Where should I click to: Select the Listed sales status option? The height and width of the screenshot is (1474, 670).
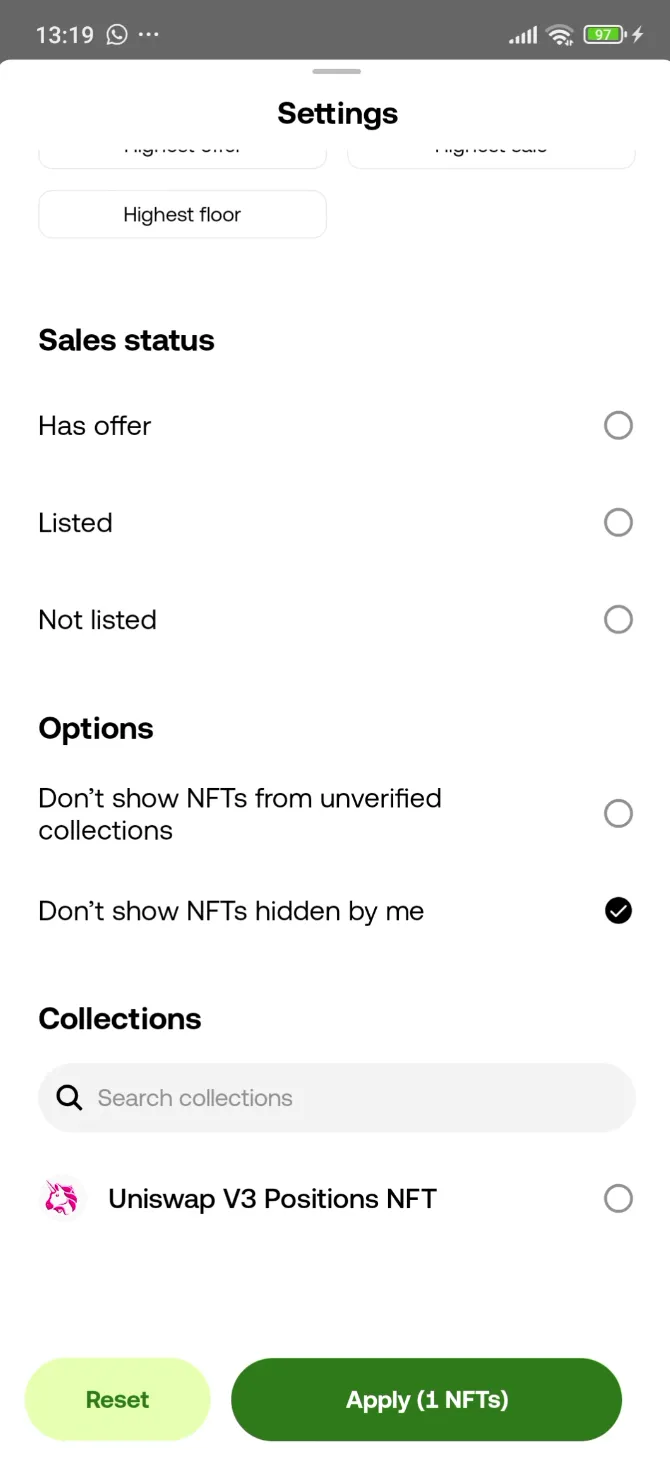618,523
